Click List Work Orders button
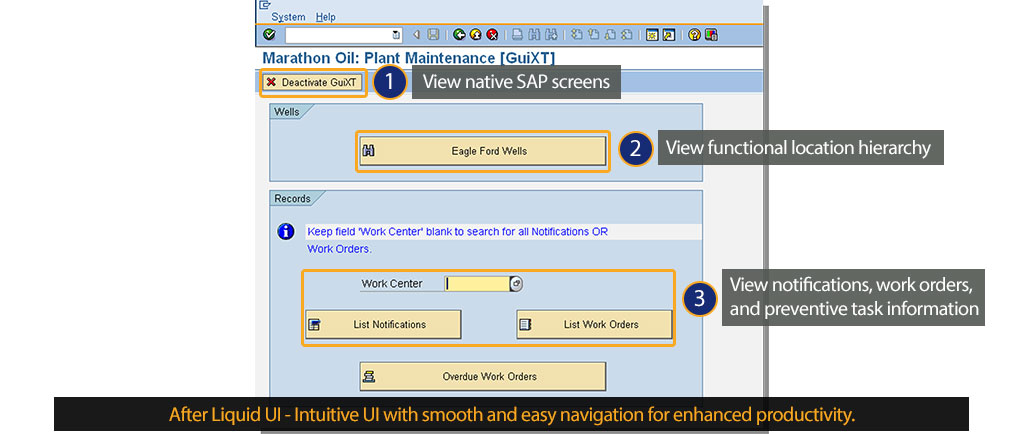Image resolution: width=1024 pixels, height=434 pixels. click(x=594, y=325)
